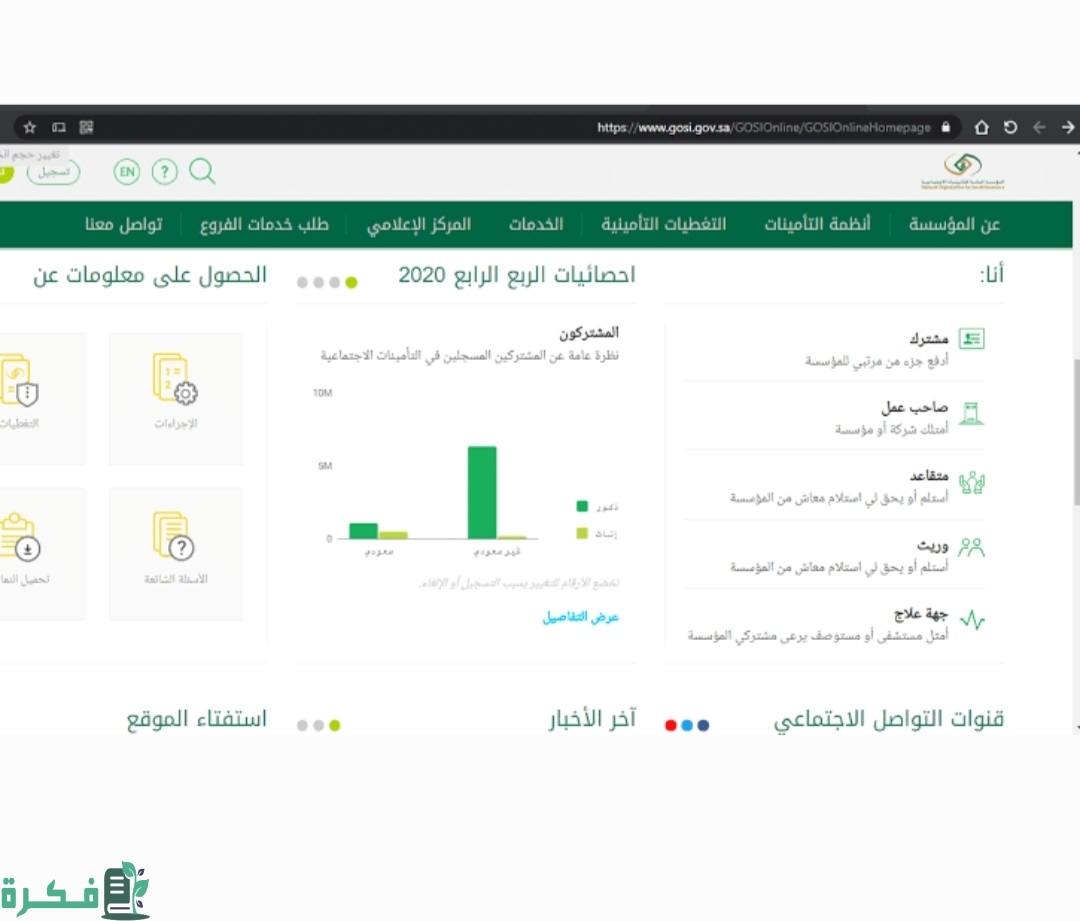The height and width of the screenshot is (921, 1080).
Task: Open the الإجراءات procedures icon tile
Action: (x=176, y=398)
